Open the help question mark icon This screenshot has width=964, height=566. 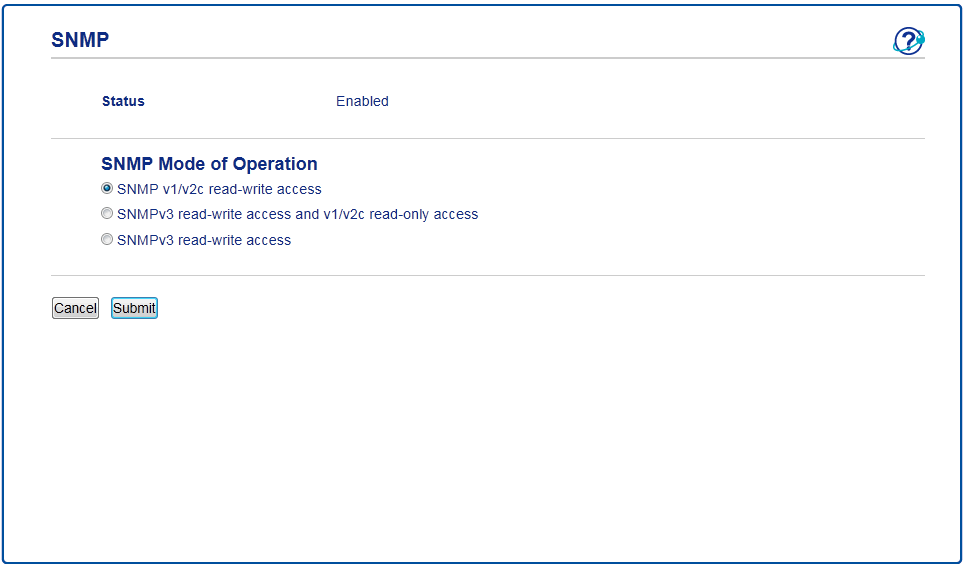908,41
